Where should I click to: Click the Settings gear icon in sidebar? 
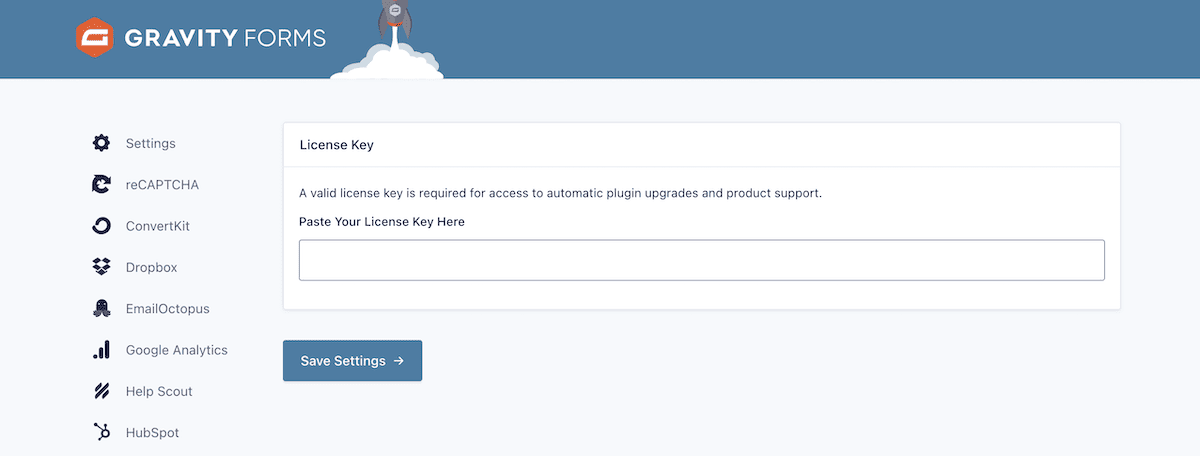(101, 143)
